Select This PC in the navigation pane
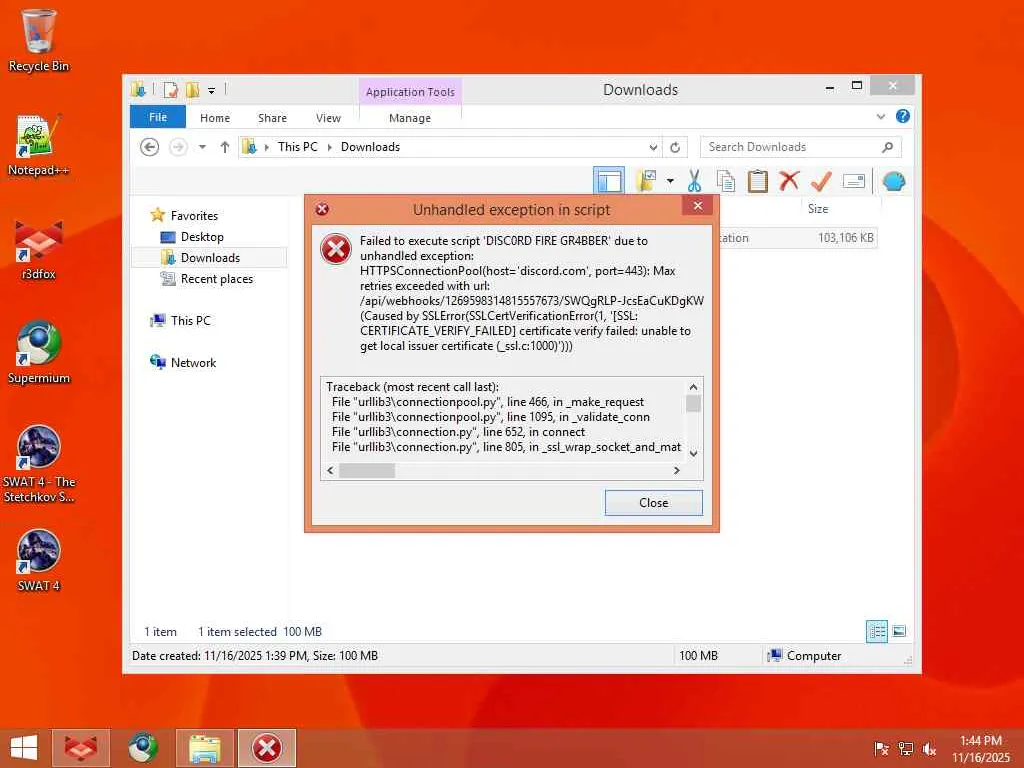 coord(190,321)
